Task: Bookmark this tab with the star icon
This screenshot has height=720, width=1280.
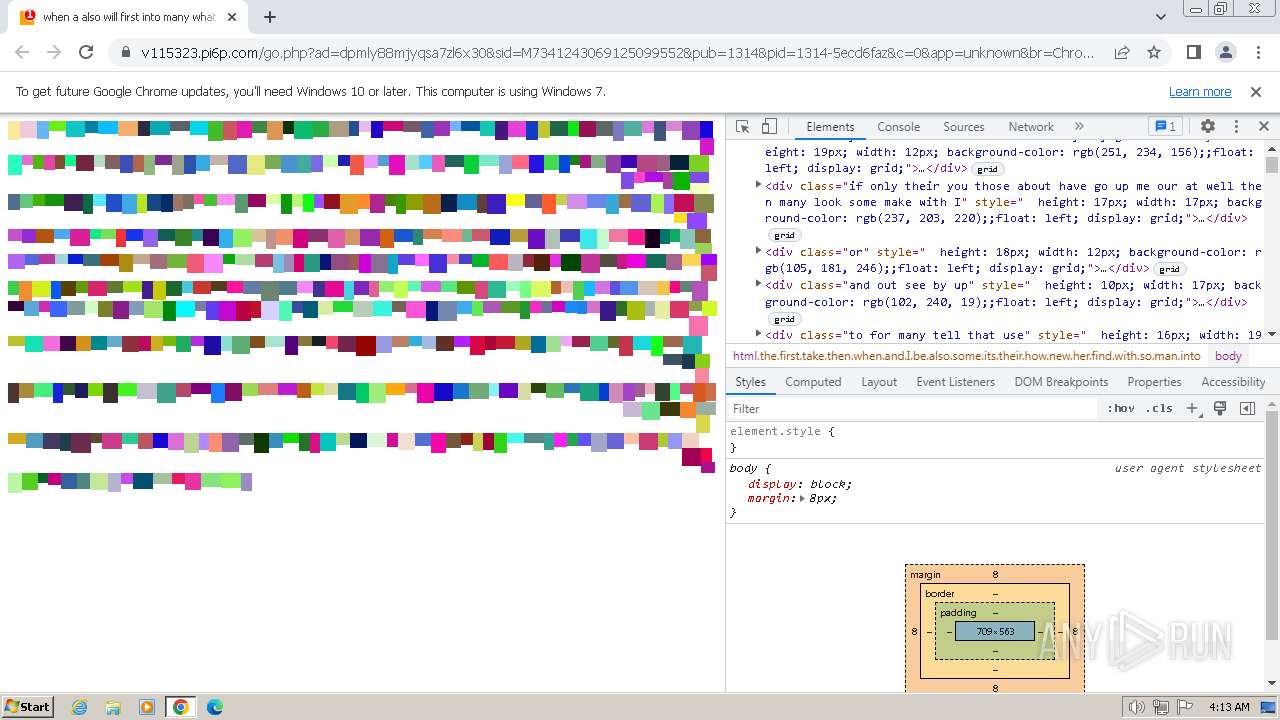Action: (1154, 53)
